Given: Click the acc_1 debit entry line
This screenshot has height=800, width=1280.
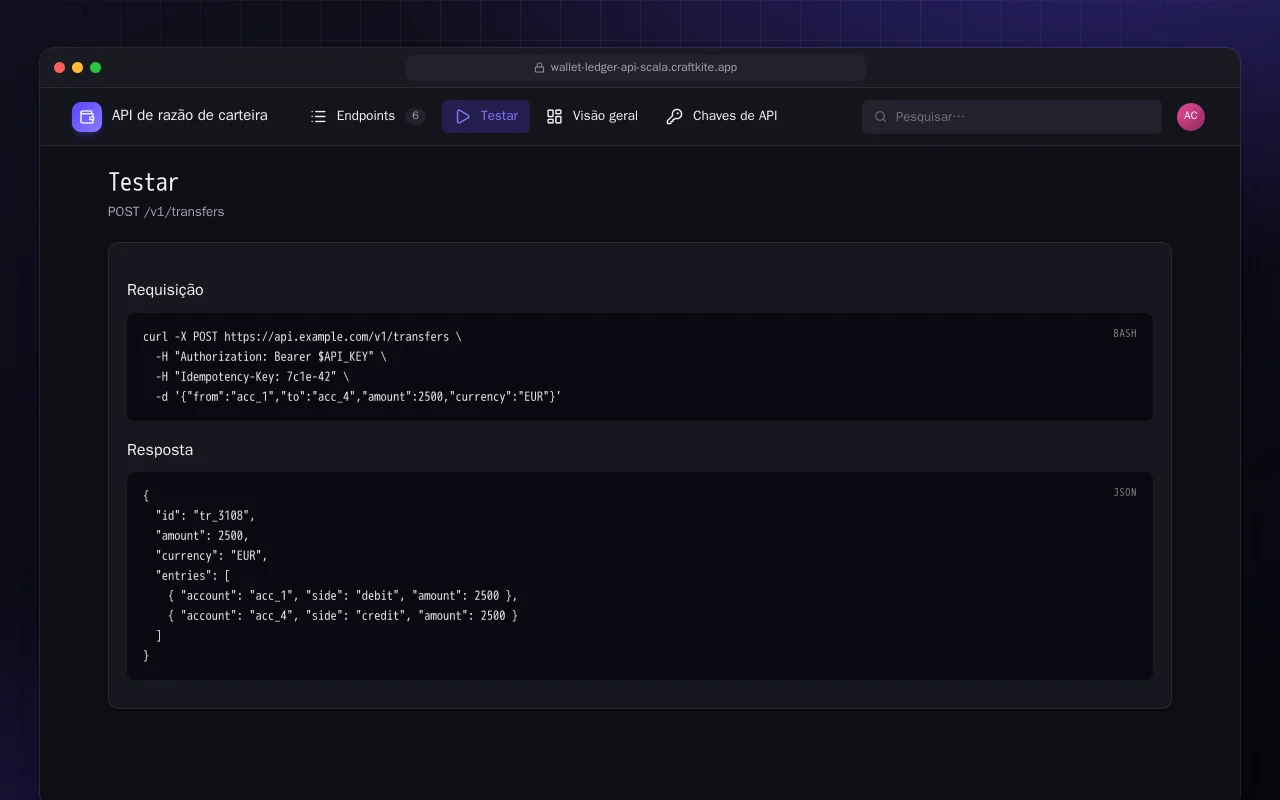Looking at the screenshot, I should (x=343, y=596).
